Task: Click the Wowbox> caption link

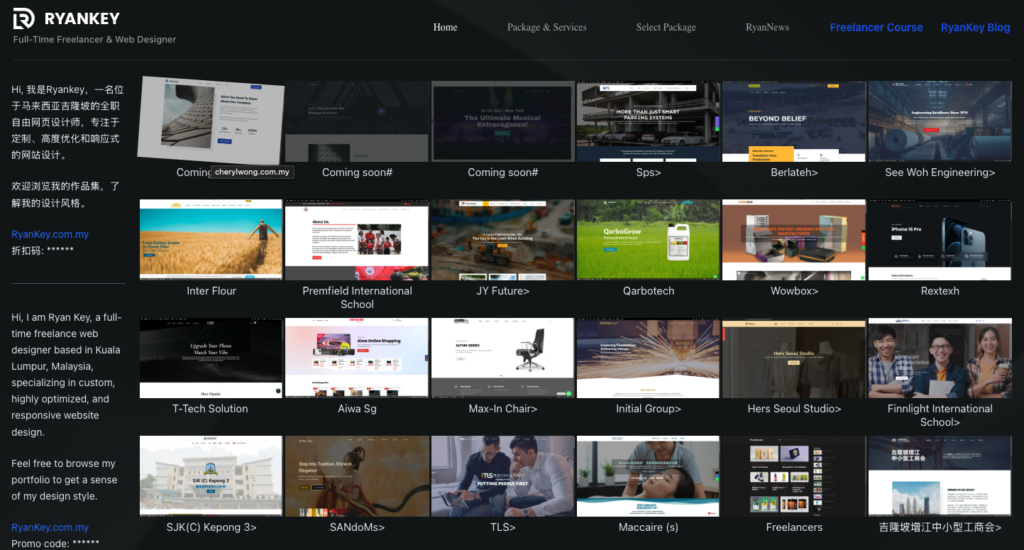Action: point(794,291)
